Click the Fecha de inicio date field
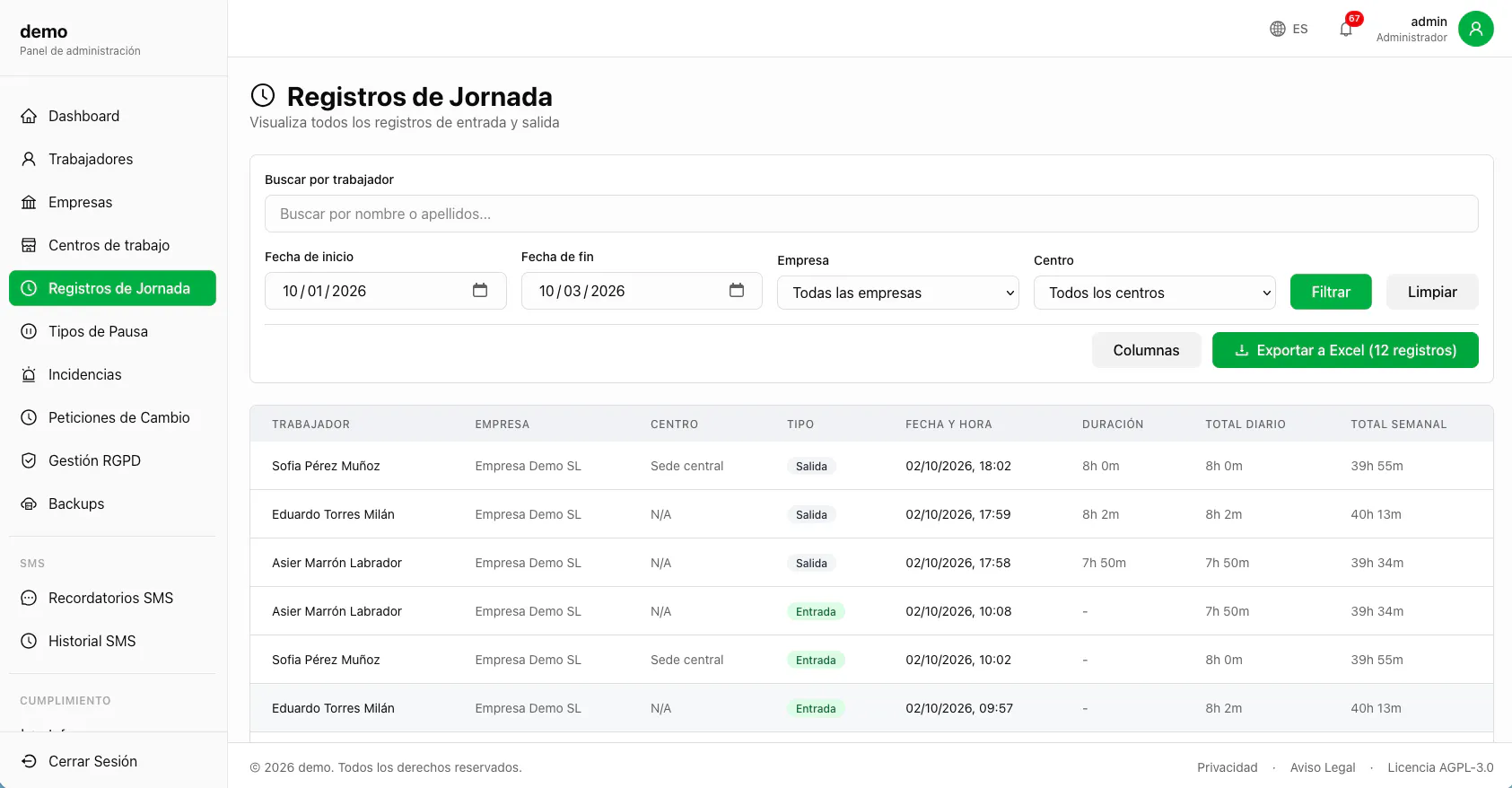This screenshot has height=788, width=1512. pos(386,291)
